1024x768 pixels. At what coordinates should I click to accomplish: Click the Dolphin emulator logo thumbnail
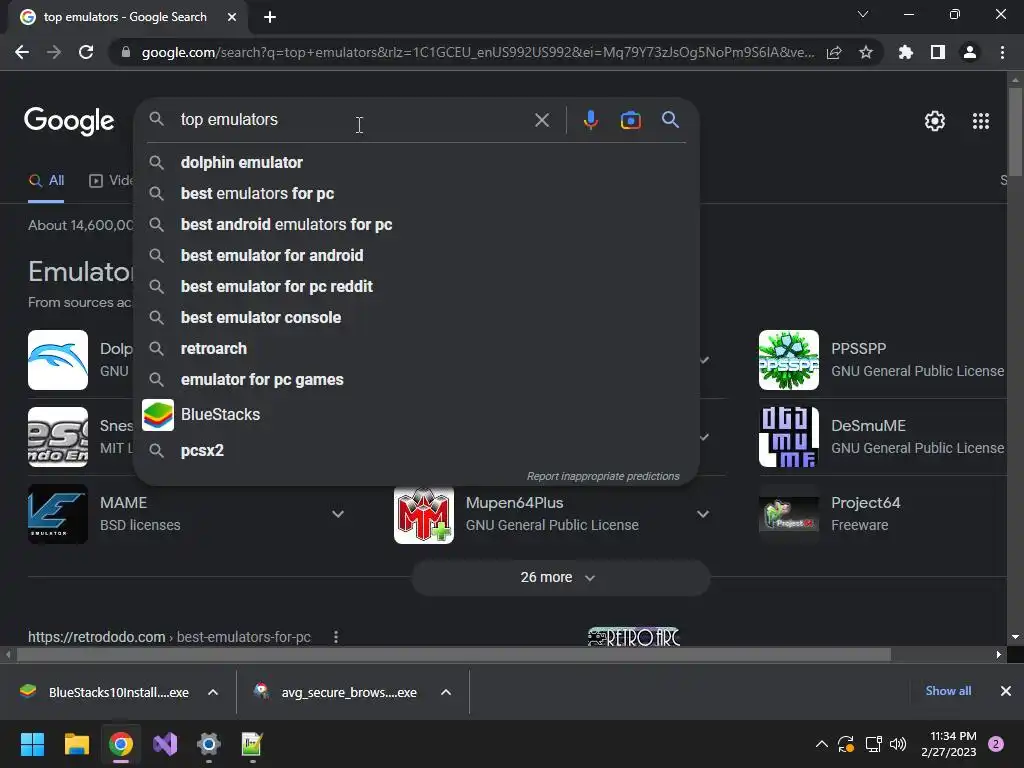tap(58, 360)
